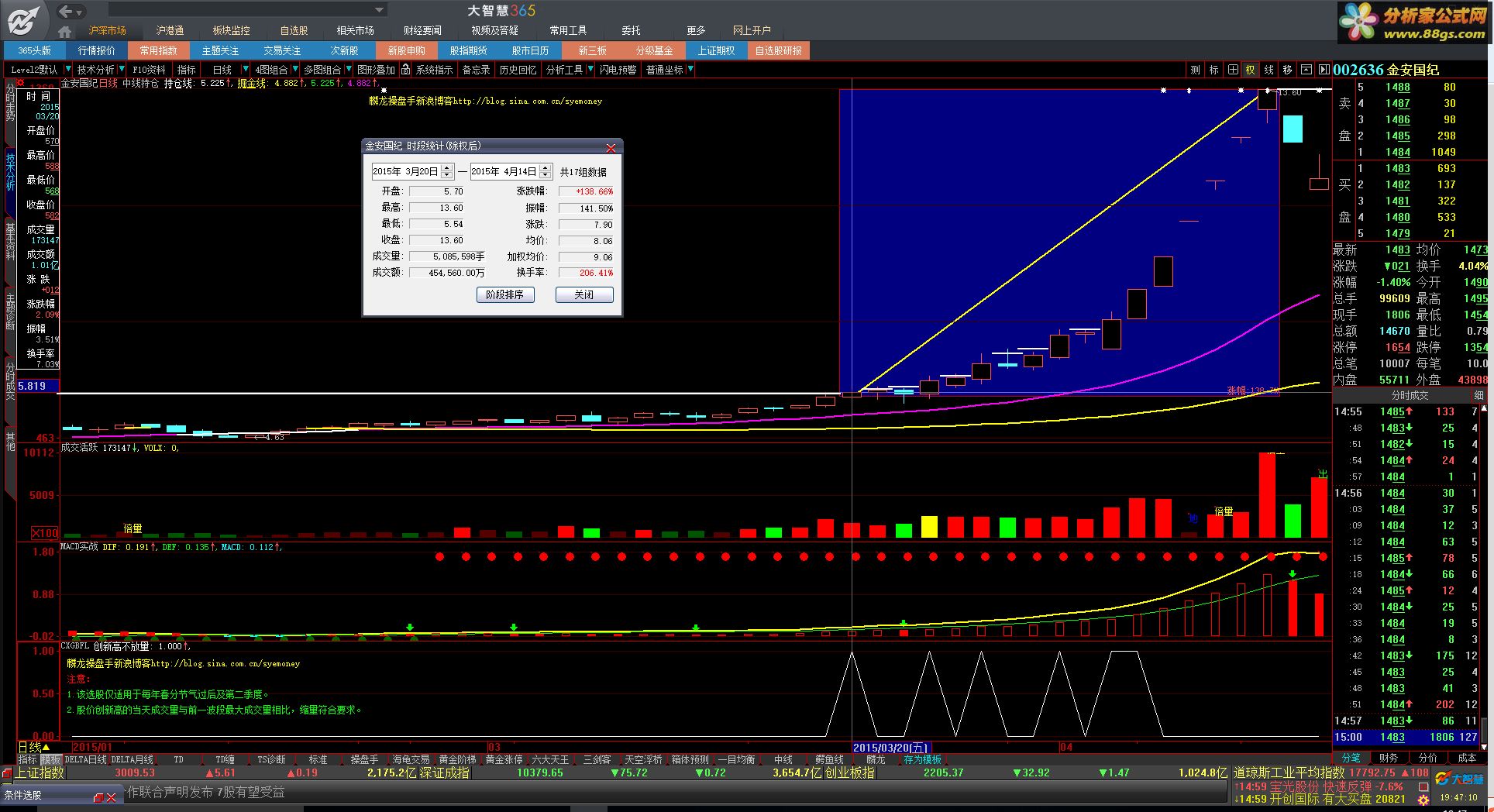Click the 存为模板 bottom tab
This screenshot has width=1494, height=812.
click(922, 760)
